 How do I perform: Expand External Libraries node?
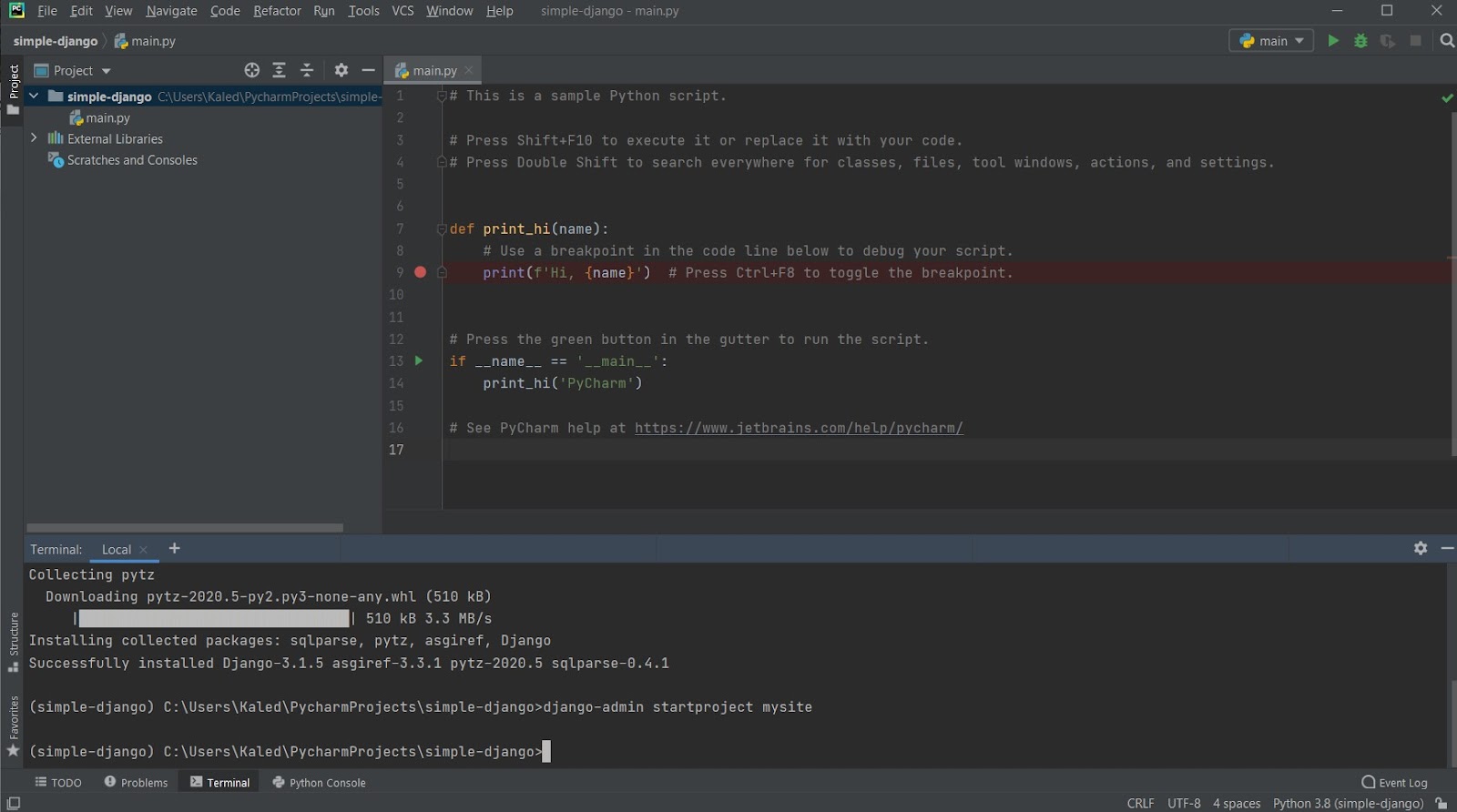[x=34, y=138]
